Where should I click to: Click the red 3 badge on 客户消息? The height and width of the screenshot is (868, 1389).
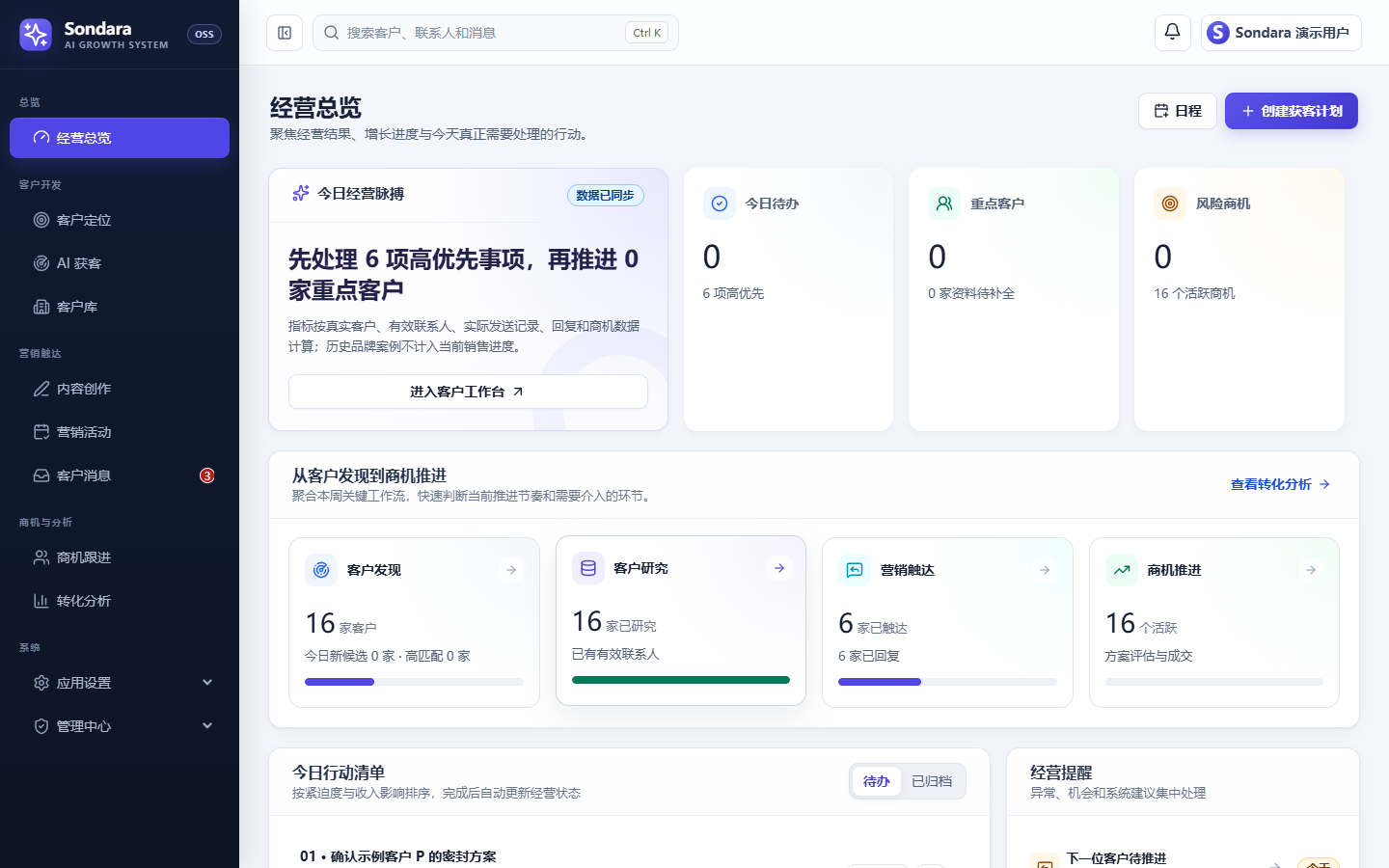pyautogui.click(x=206, y=475)
